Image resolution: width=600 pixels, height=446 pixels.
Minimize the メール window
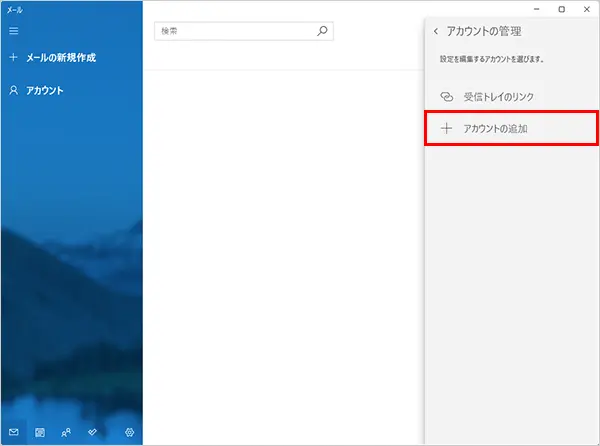[537, 9]
